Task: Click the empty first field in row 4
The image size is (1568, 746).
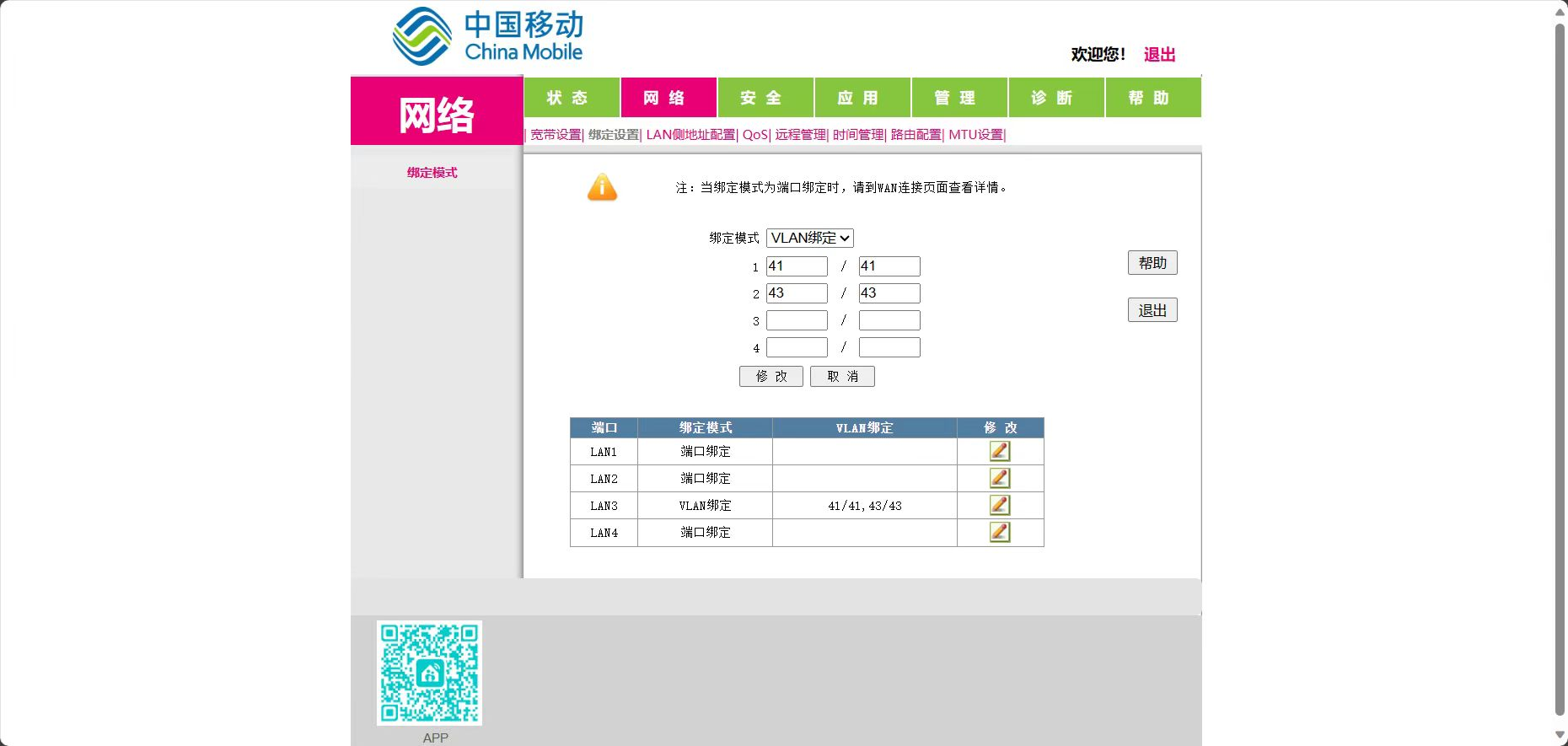Action: click(x=797, y=347)
